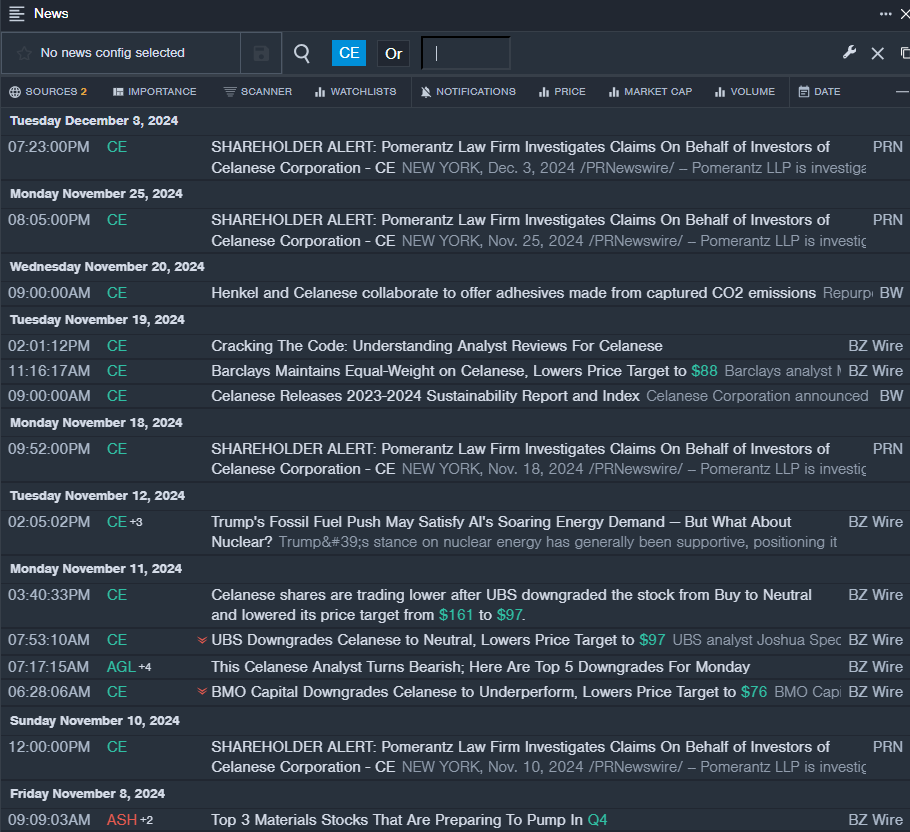Open the Scanner filter
This screenshot has width=910, height=832.
258,92
